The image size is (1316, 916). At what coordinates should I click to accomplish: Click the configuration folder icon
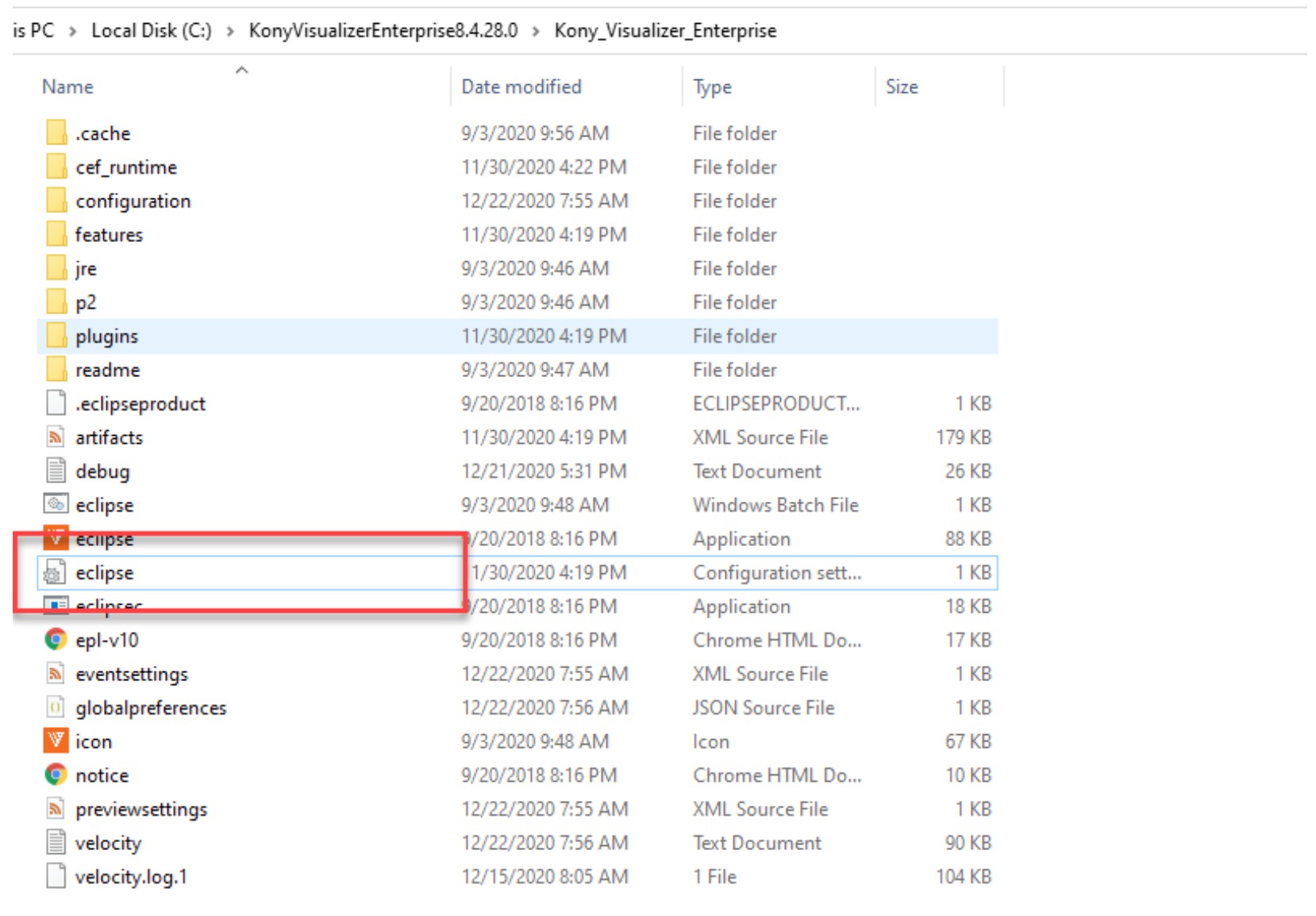(x=56, y=201)
